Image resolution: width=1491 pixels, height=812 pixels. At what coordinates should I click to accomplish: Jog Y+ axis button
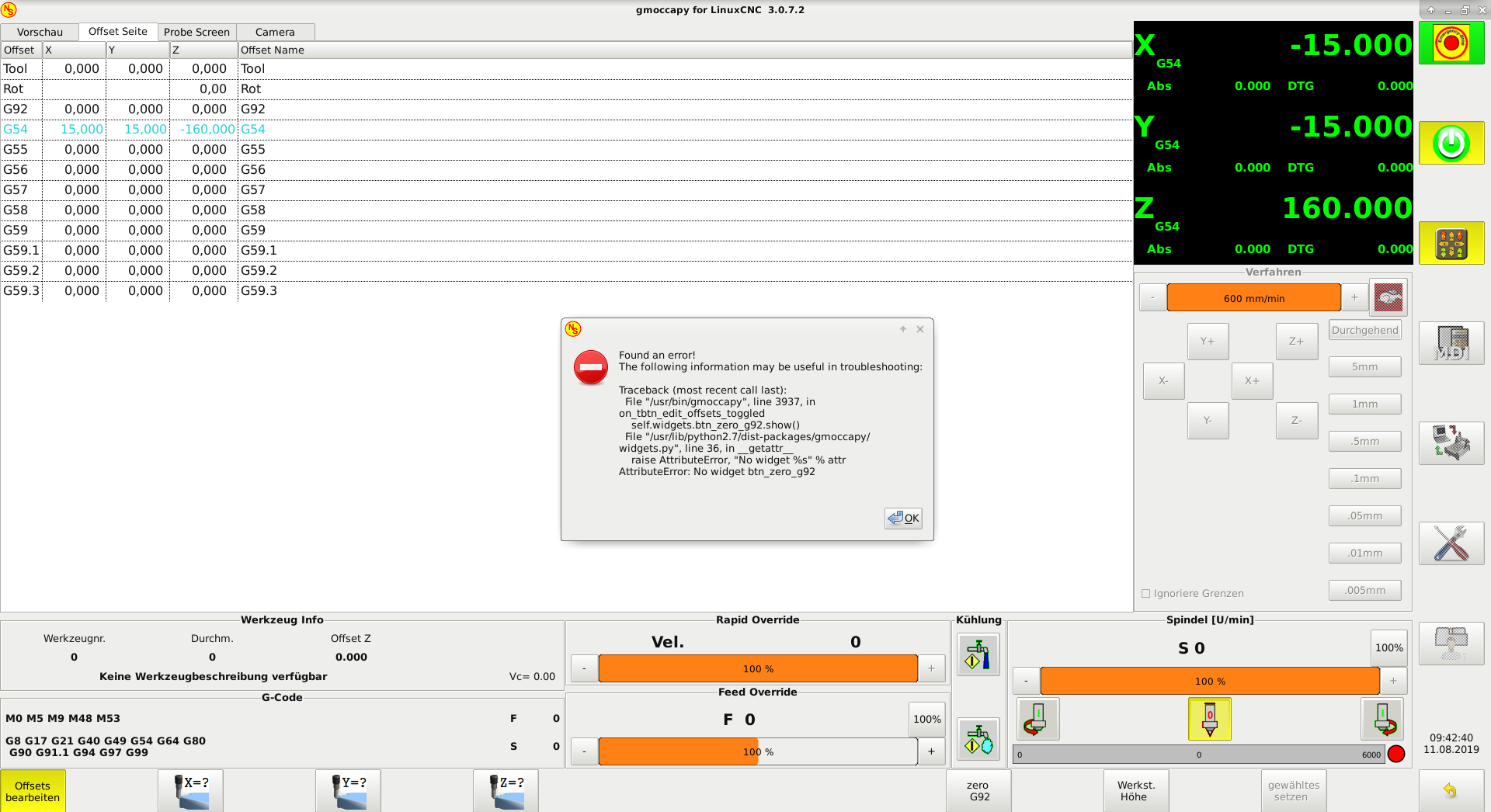click(x=1208, y=342)
